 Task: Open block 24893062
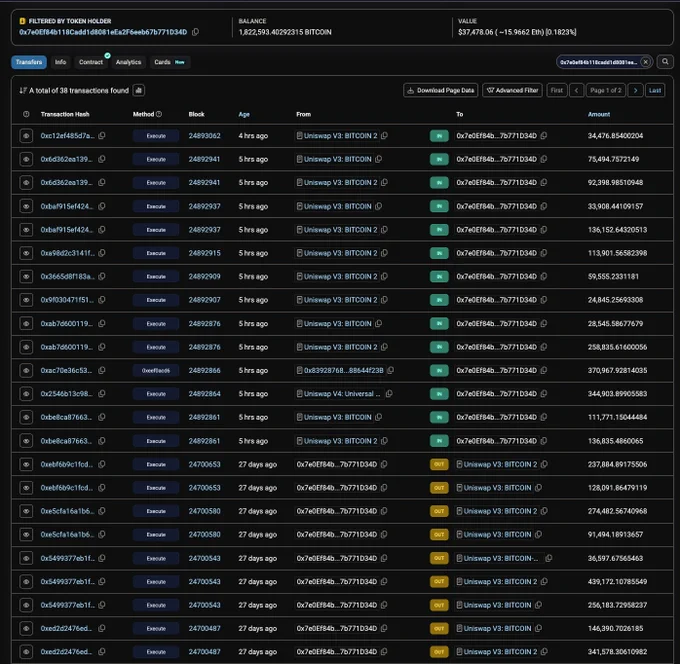[x=204, y=136]
